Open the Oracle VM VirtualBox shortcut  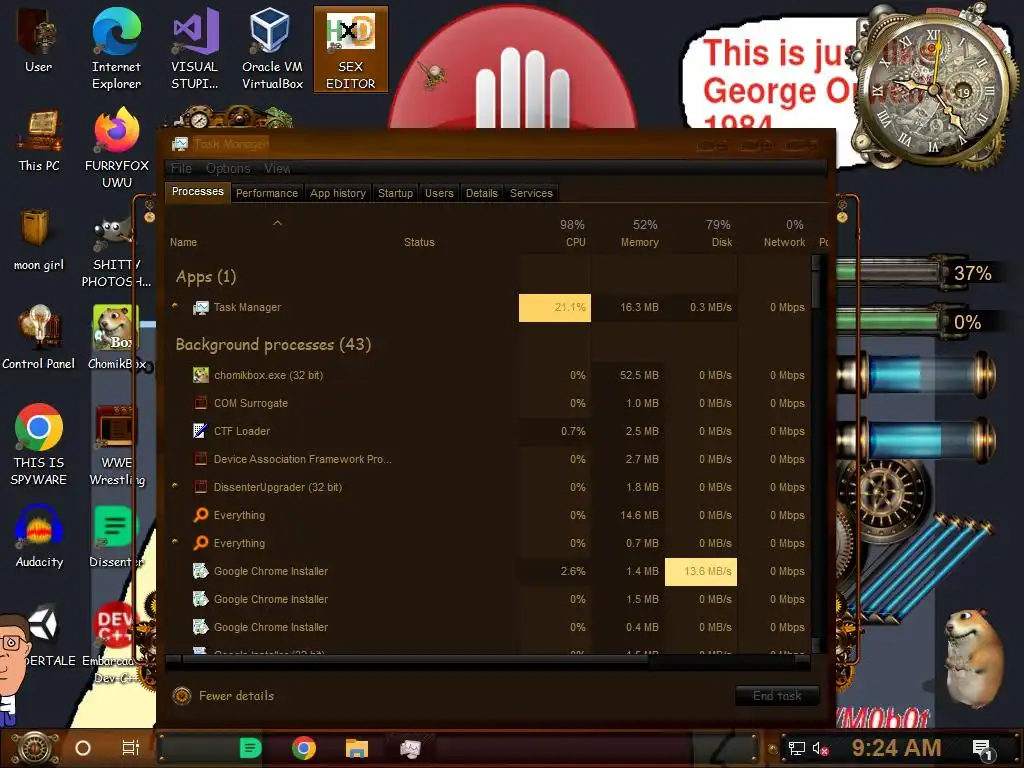point(272,49)
